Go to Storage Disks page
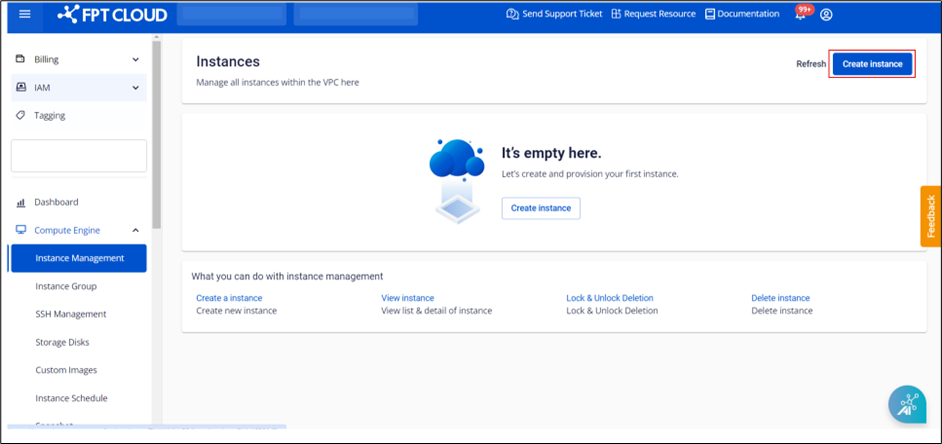942x444 pixels. [63, 342]
